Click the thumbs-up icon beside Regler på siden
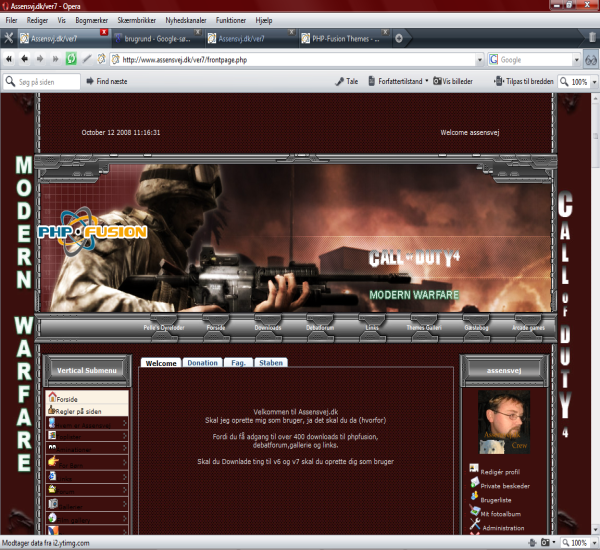This screenshot has height=550, width=600. click(51, 410)
